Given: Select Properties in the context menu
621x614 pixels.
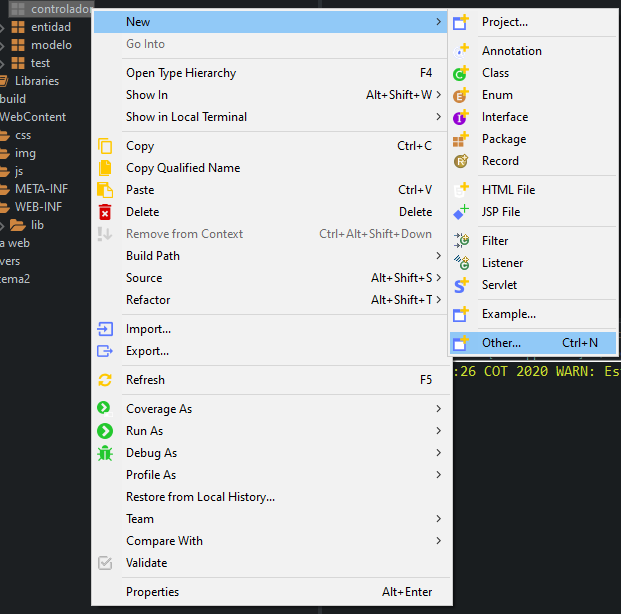Looking at the screenshot, I should 152,592.
